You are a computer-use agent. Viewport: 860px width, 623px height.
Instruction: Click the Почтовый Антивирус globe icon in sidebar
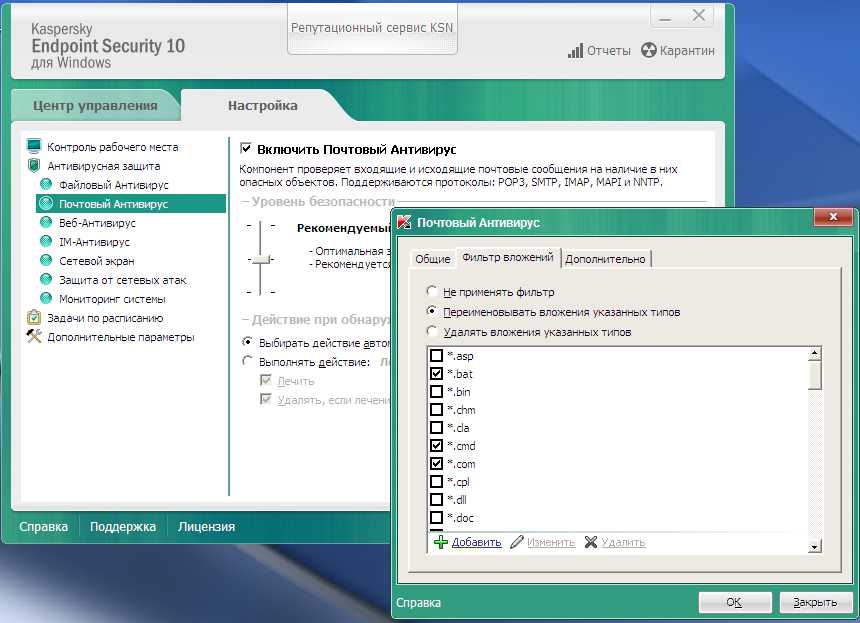tap(47, 203)
